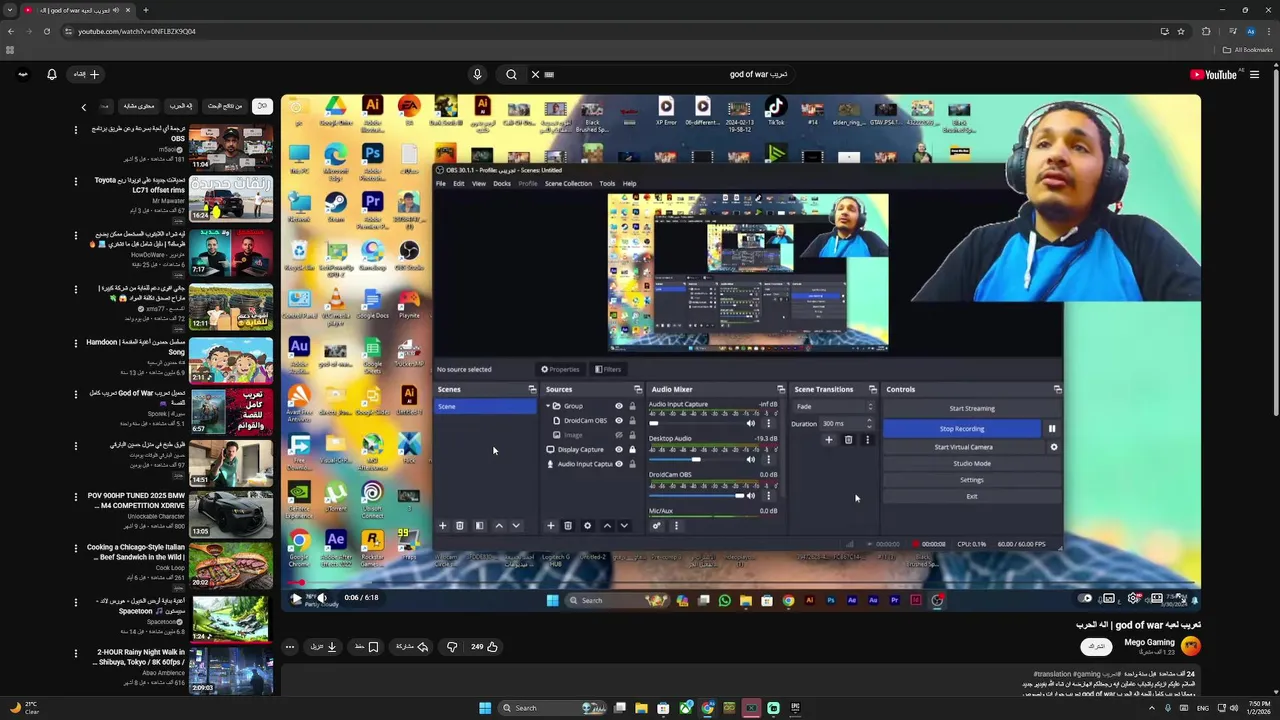
Task: Click the Mego Gaming channel avatar
Action: coord(1190,647)
